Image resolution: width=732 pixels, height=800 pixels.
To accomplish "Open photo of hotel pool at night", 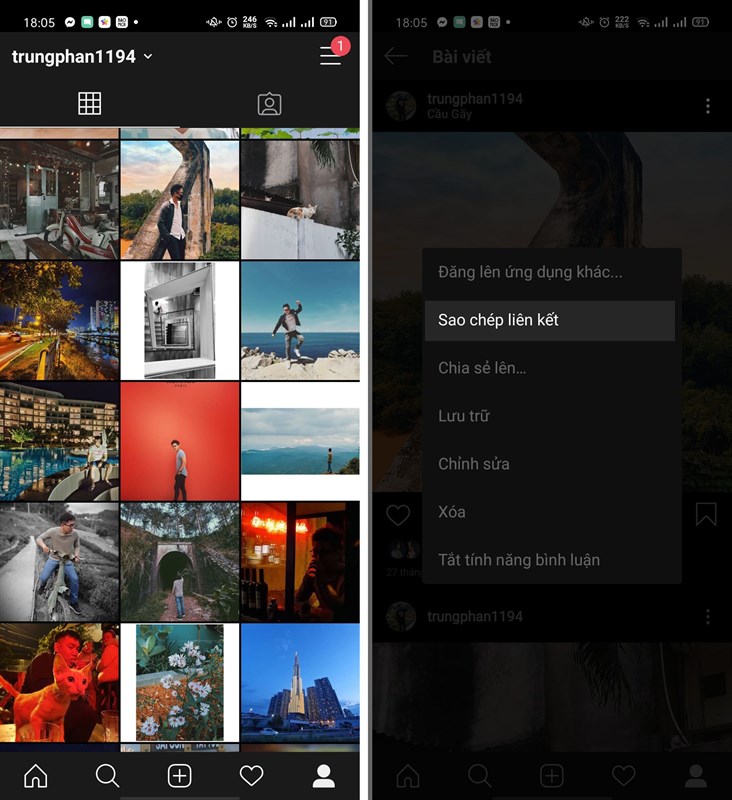I will point(59,441).
